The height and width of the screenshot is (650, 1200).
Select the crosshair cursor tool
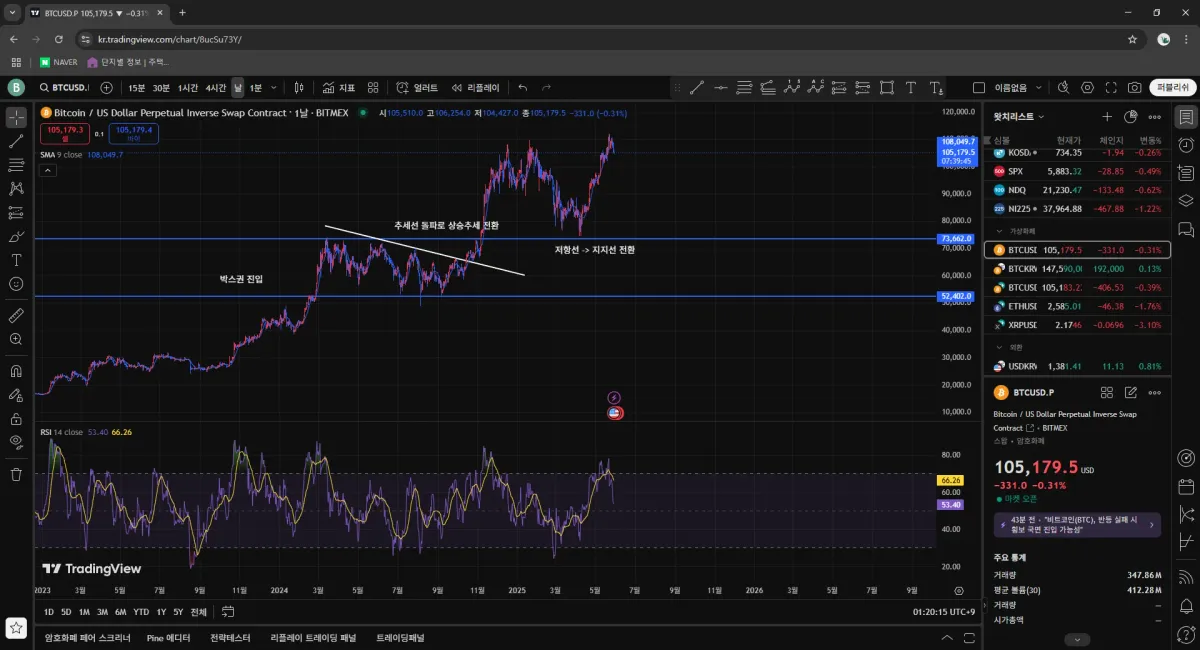(16, 117)
